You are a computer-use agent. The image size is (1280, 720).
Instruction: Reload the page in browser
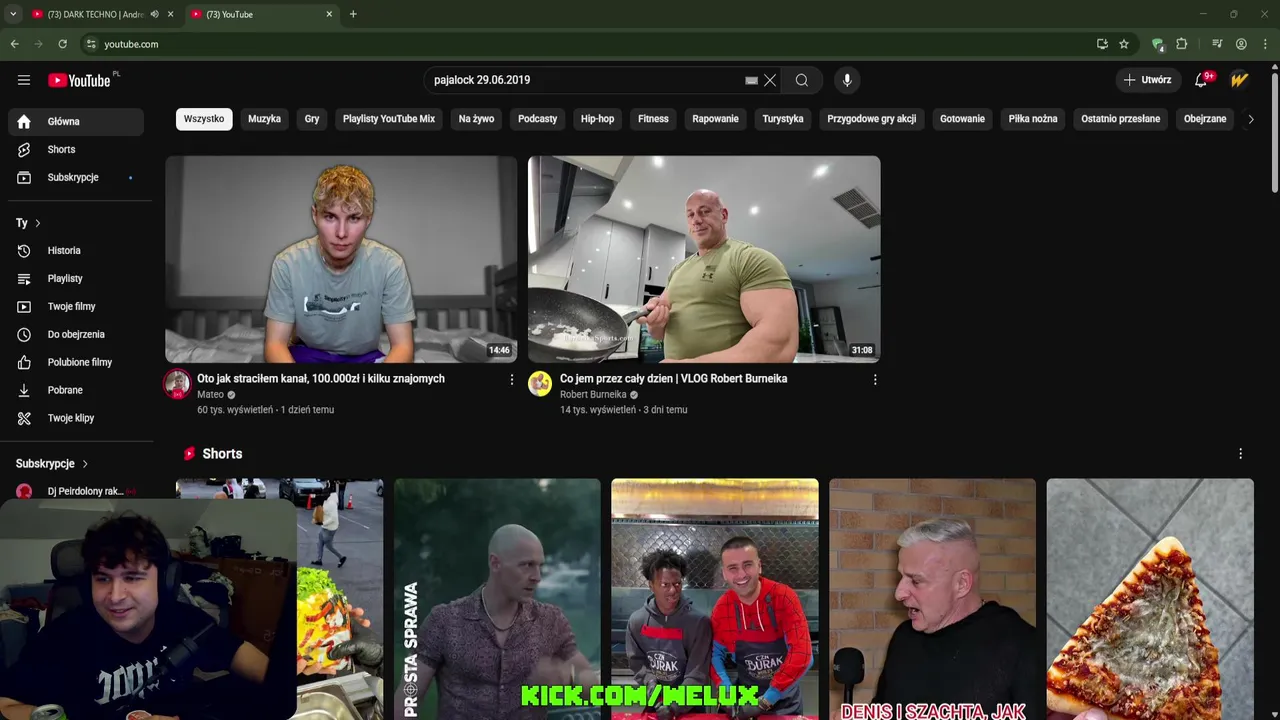(x=62, y=44)
